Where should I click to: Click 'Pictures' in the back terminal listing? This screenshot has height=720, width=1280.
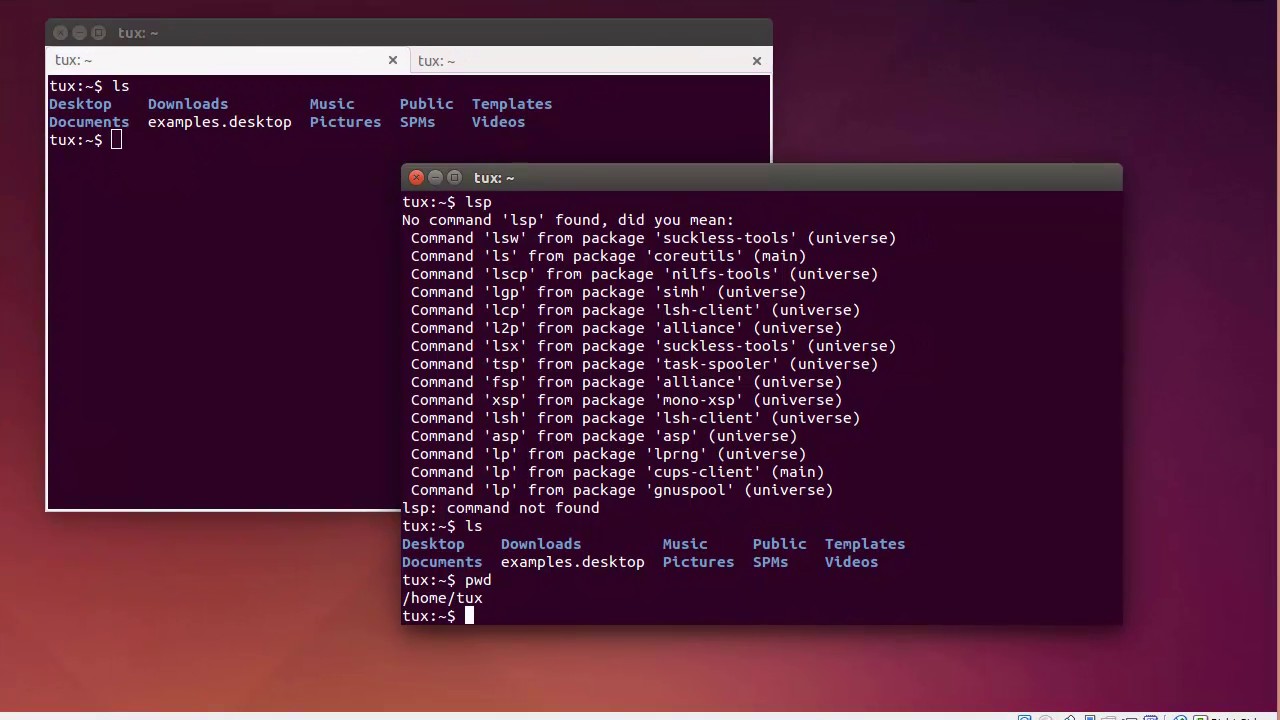click(x=345, y=122)
